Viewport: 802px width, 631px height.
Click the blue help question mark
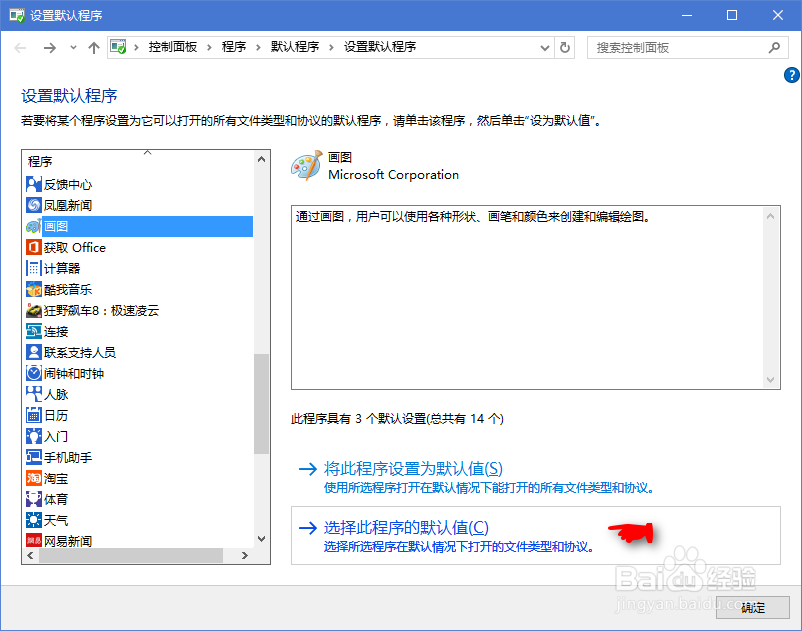pos(792,74)
